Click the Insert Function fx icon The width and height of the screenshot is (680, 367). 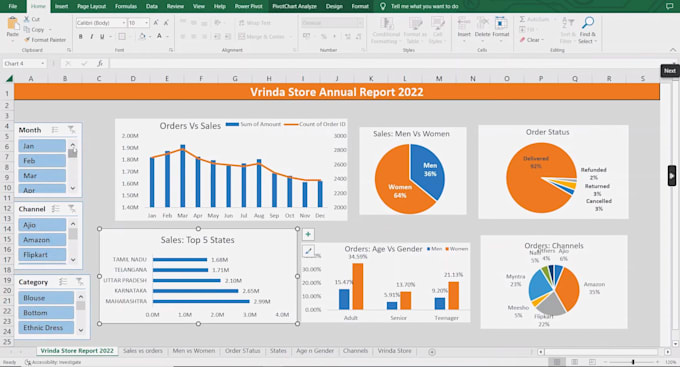click(x=100, y=63)
